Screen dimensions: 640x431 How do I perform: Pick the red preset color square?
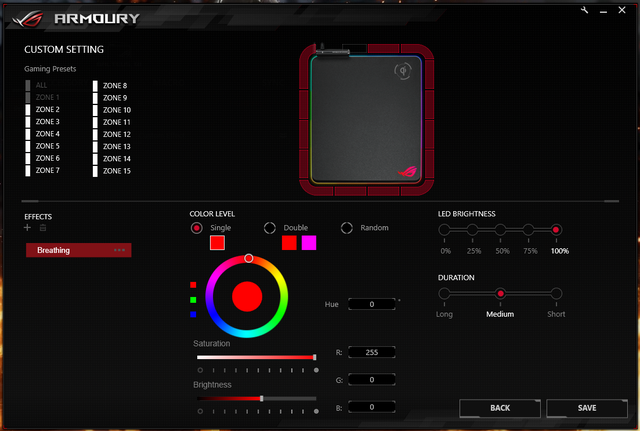point(192,285)
